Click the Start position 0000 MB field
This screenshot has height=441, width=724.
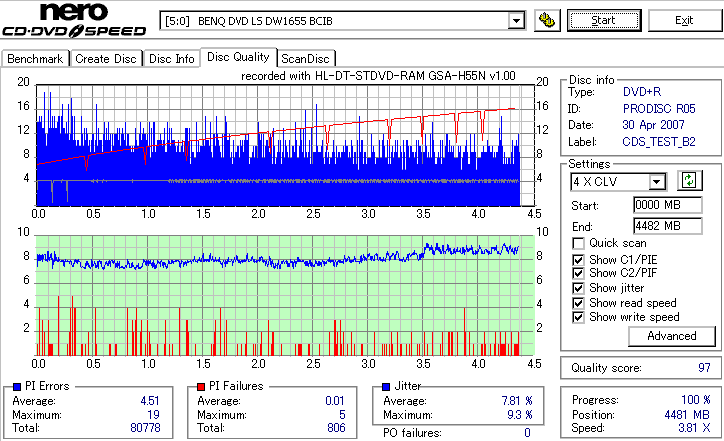[x=668, y=205]
